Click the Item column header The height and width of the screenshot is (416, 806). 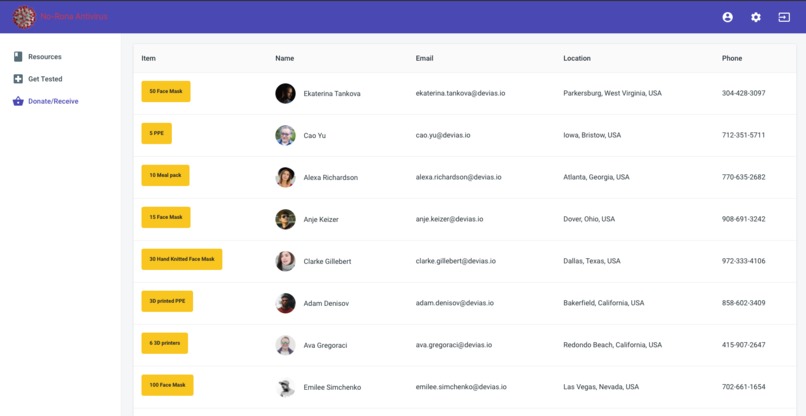tap(149, 58)
